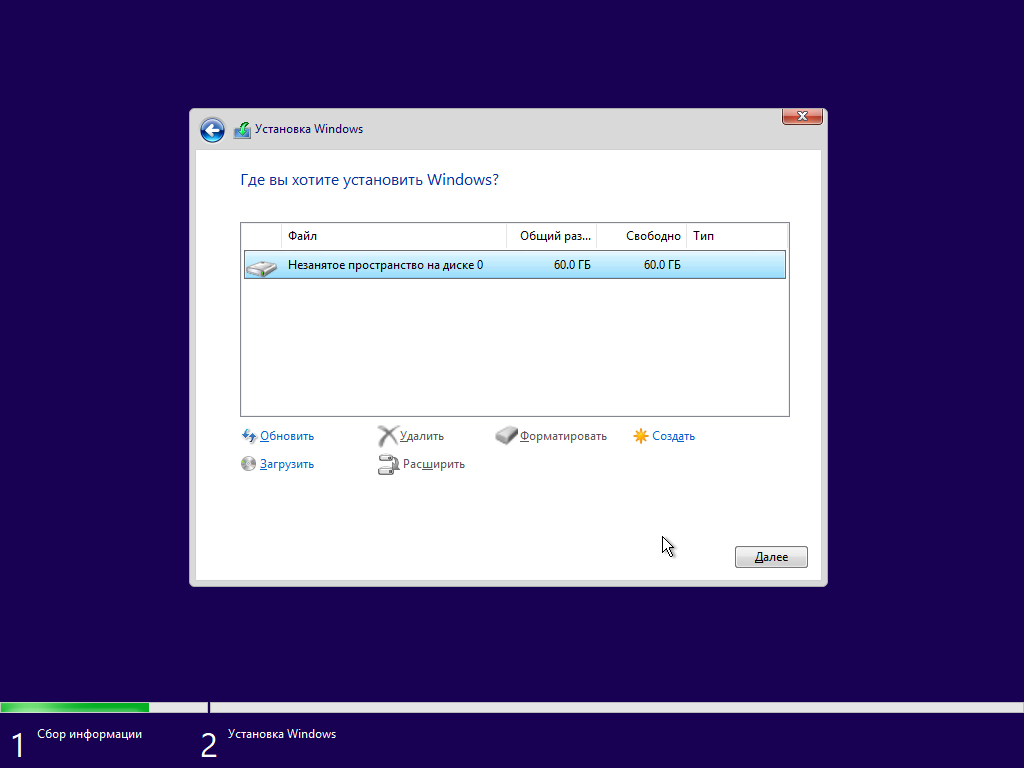Click the Создать orange star icon
The image size is (1024, 768).
point(641,436)
